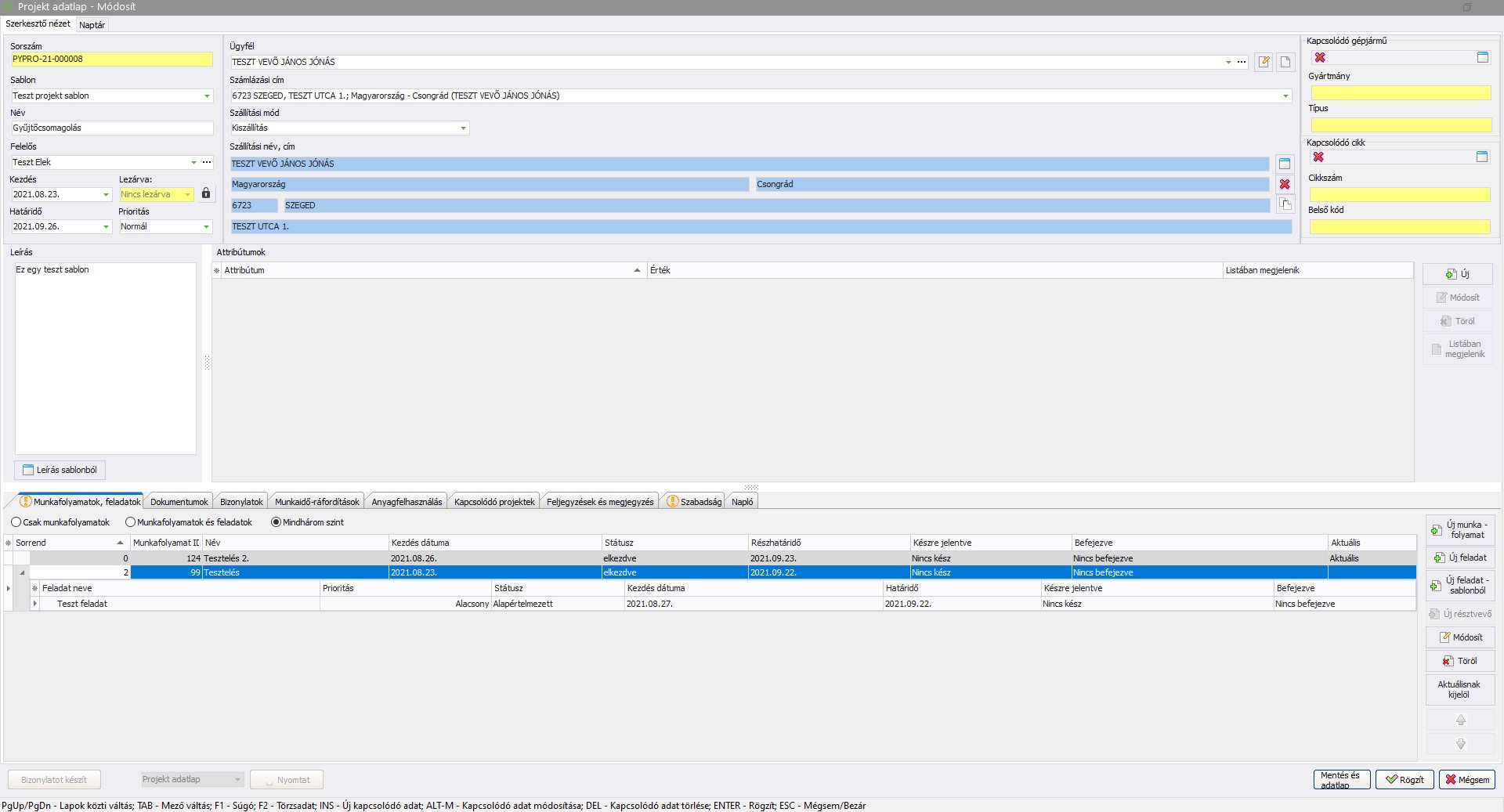
Task: Select the Csak munkafolyamatok radio button
Action: click(x=16, y=522)
